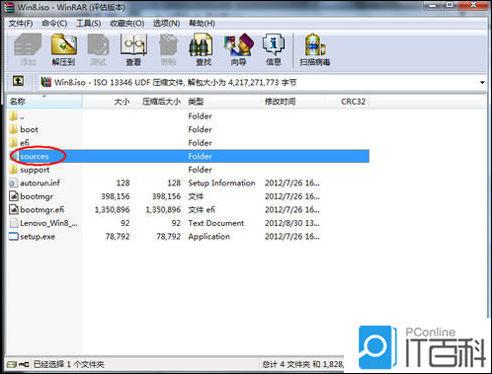Launch the Wizard (向导) icon
The width and height of the screenshot is (492, 374).
239,49
